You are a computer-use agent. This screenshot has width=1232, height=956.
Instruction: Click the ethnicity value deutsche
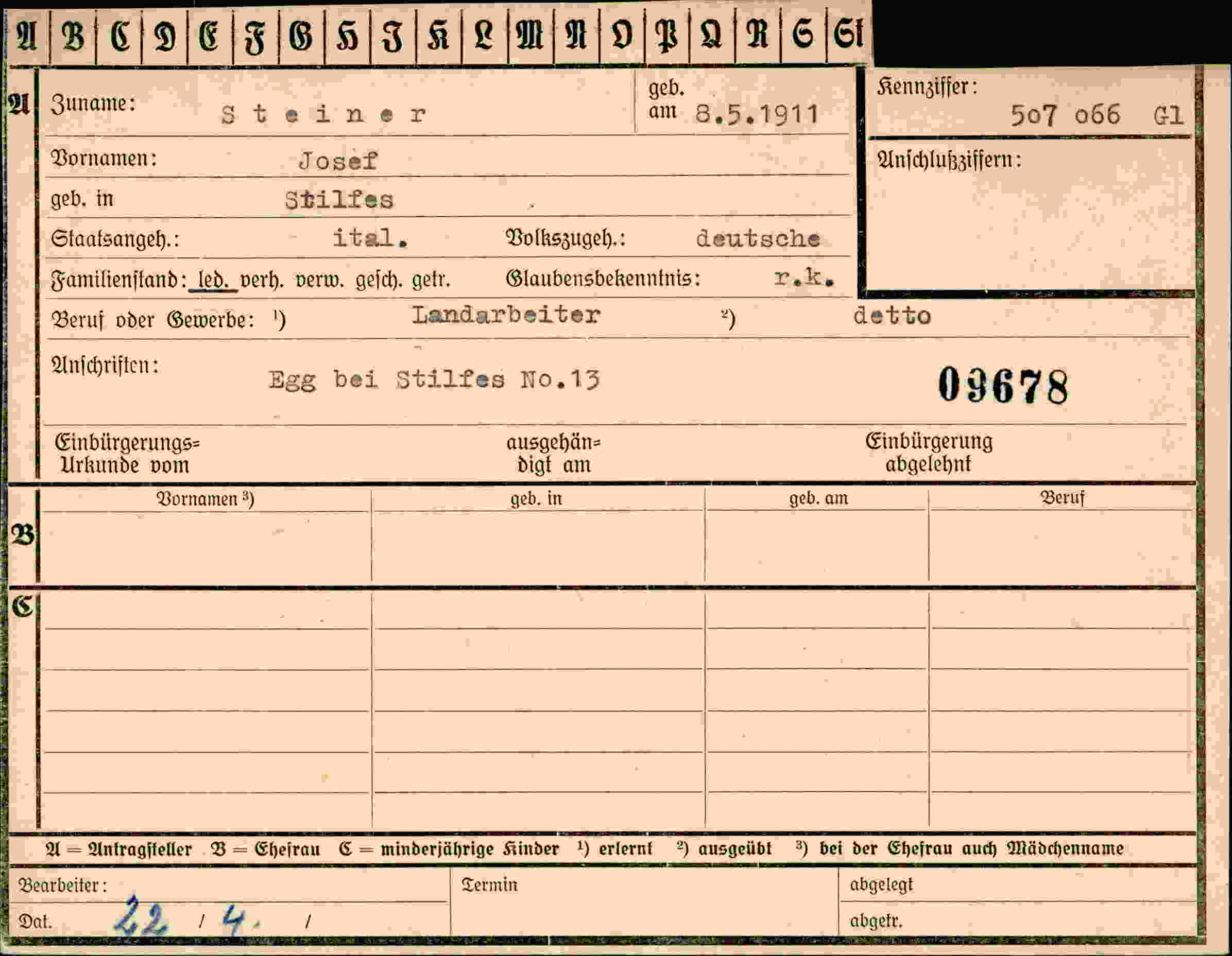(x=758, y=238)
